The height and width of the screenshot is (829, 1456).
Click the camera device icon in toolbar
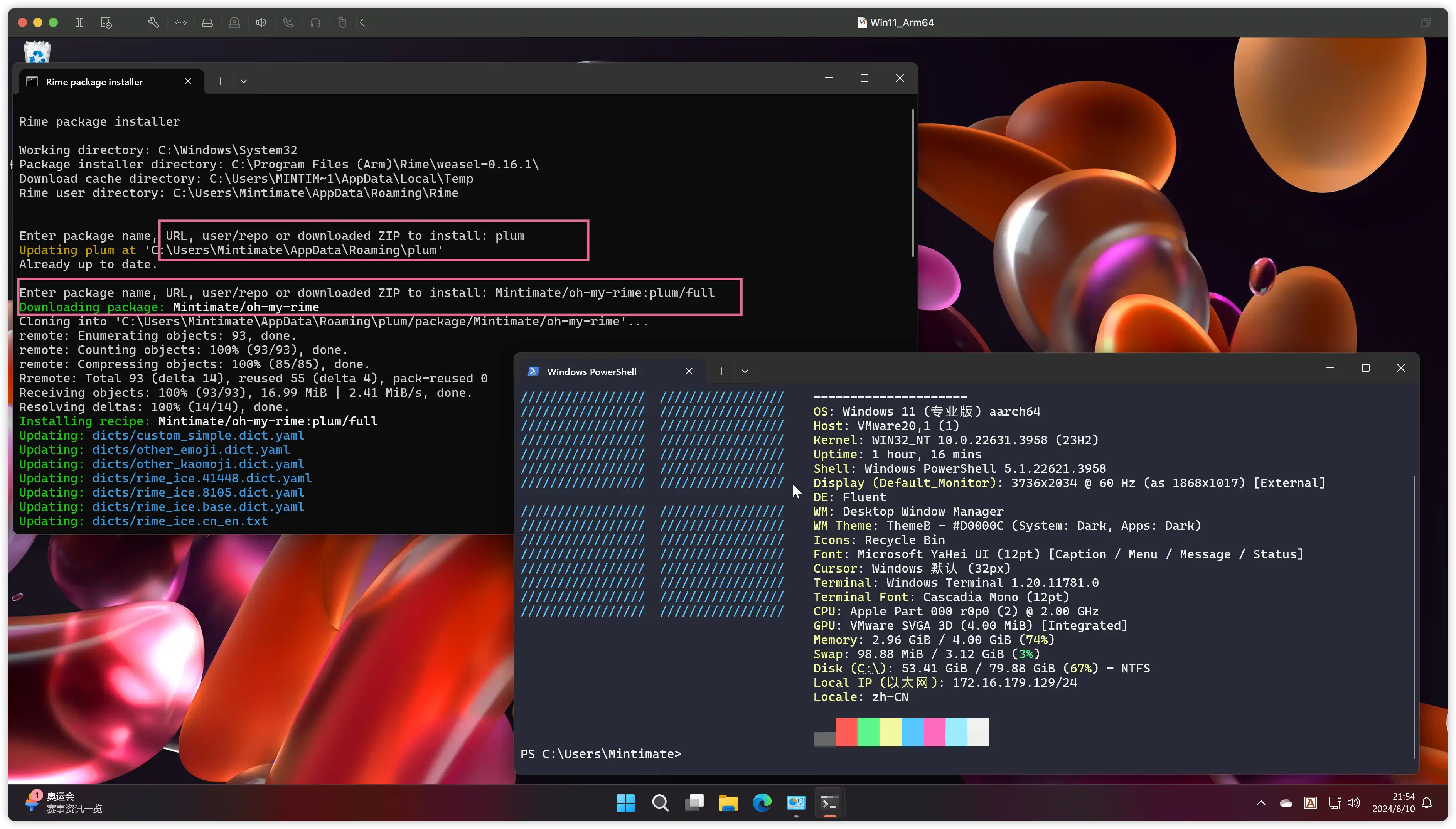(234, 22)
